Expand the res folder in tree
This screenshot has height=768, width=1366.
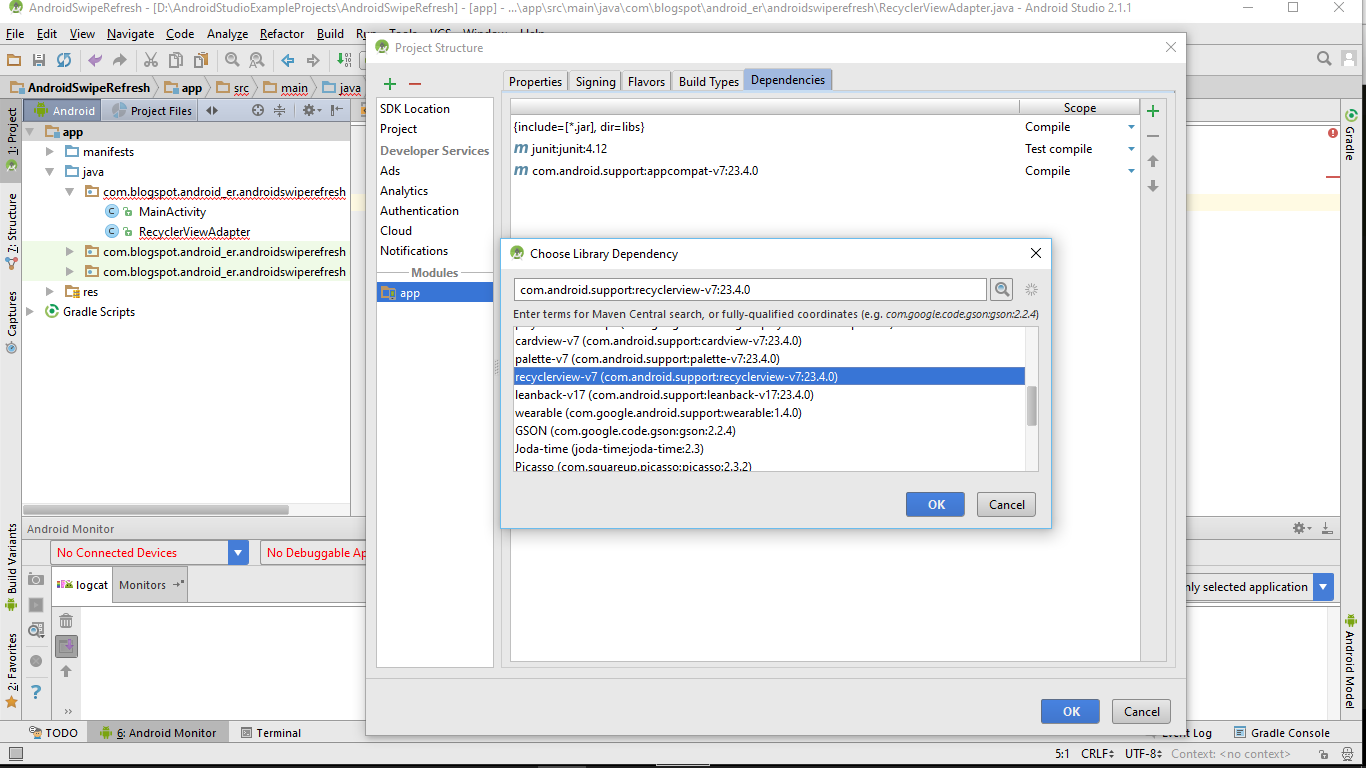pyautogui.click(x=50, y=292)
